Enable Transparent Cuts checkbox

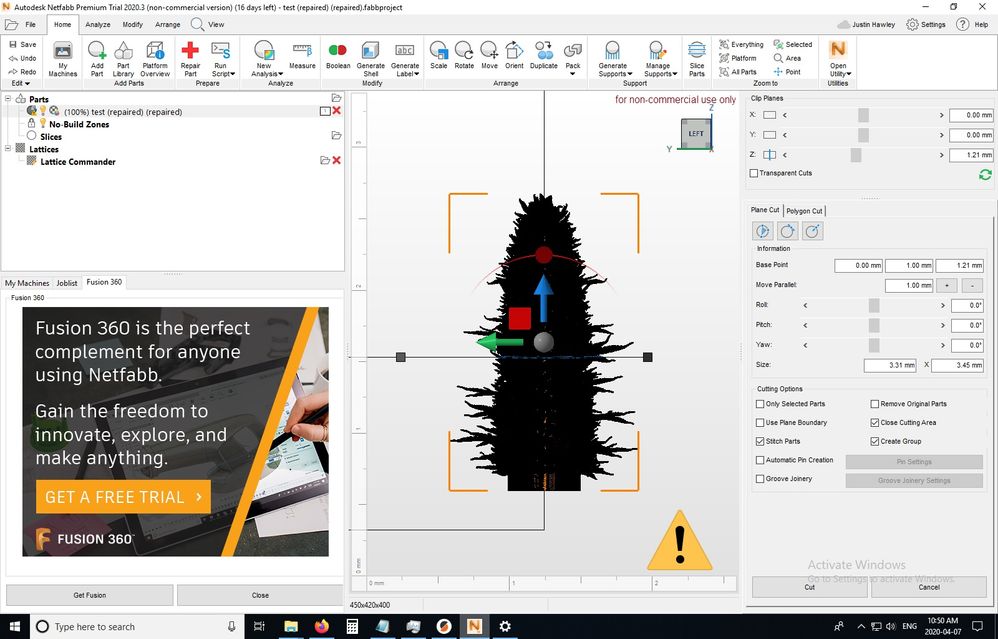click(x=754, y=173)
